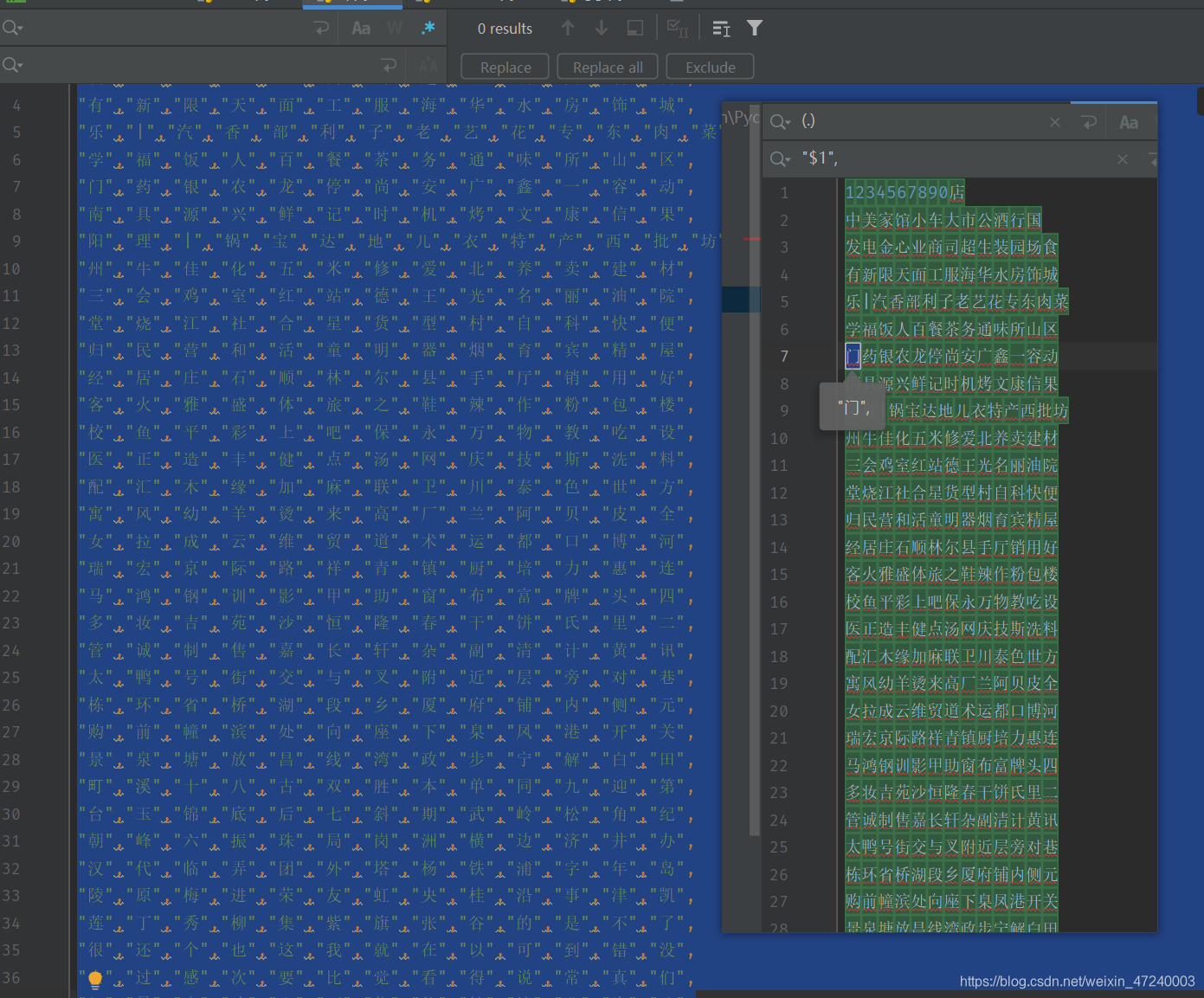The image size is (1204, 998).
Task: Toggle Preserve Case in main replace bar
Action: point(428,66)
